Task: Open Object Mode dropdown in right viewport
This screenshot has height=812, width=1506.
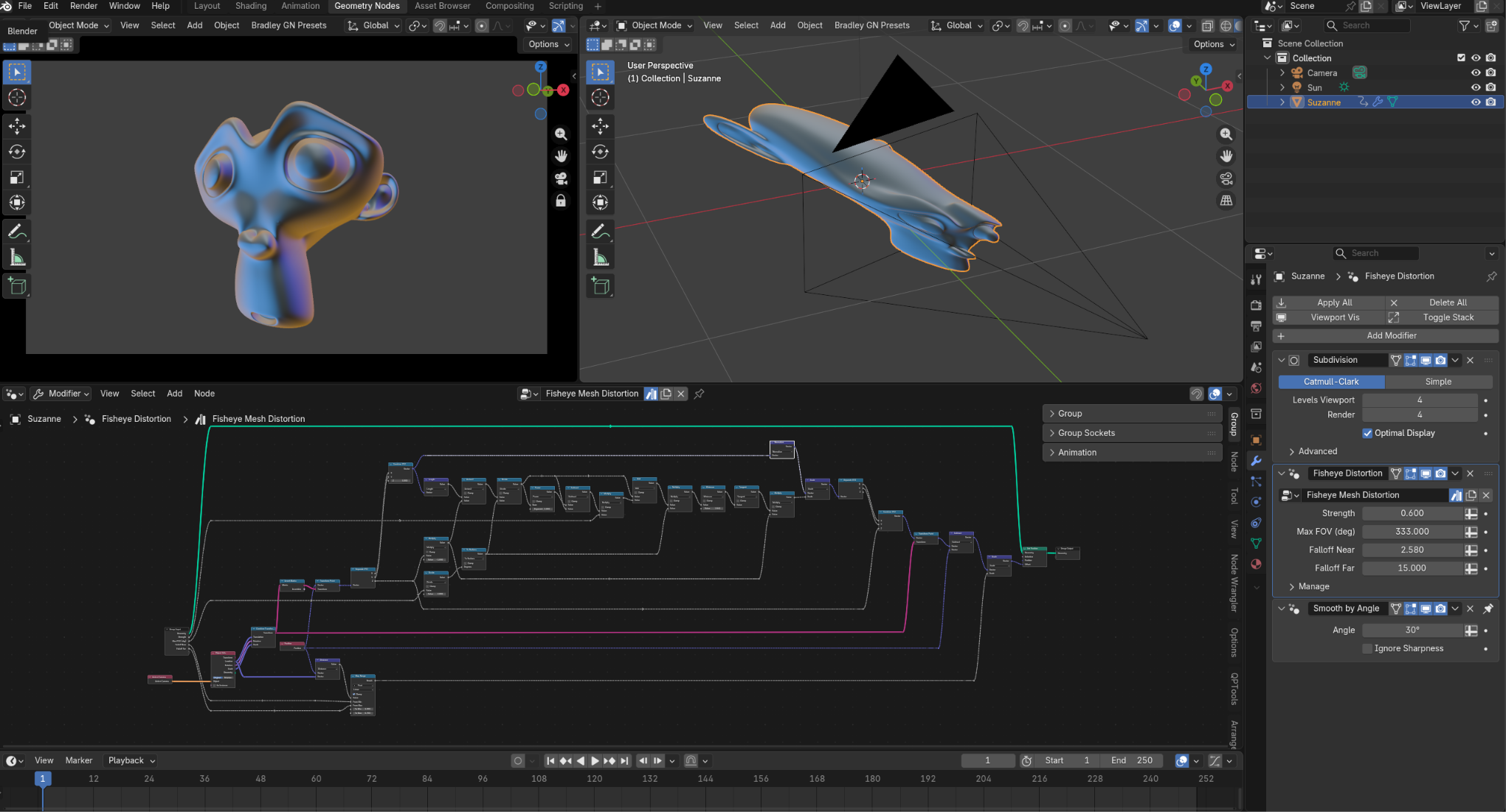Action: coord(654,25)
